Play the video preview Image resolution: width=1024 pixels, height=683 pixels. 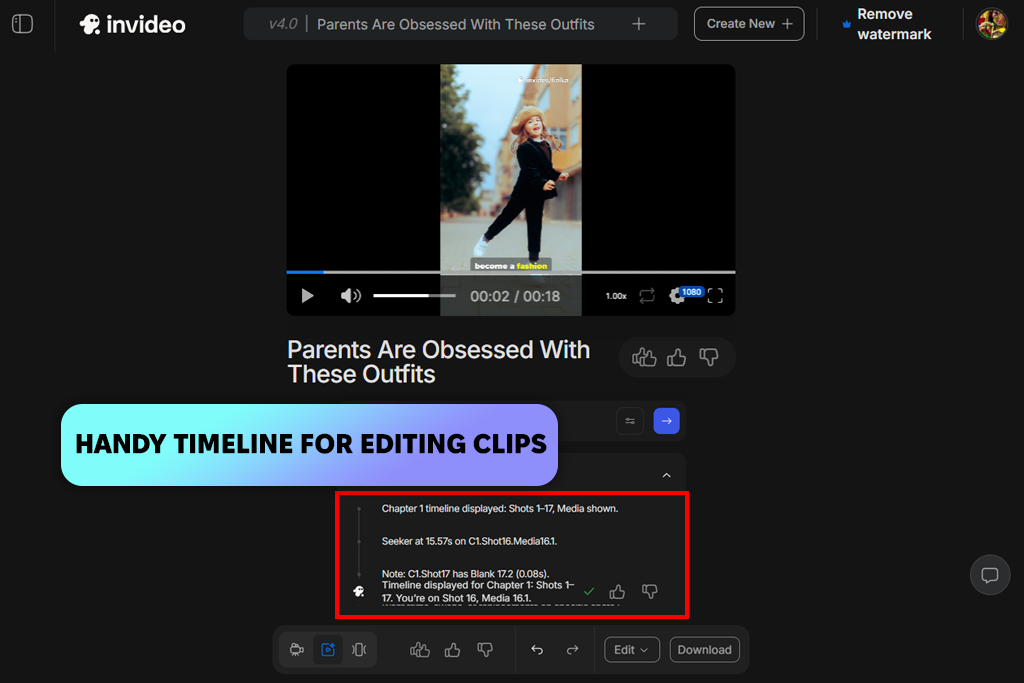pyautogui.click(x=307, y=296)
